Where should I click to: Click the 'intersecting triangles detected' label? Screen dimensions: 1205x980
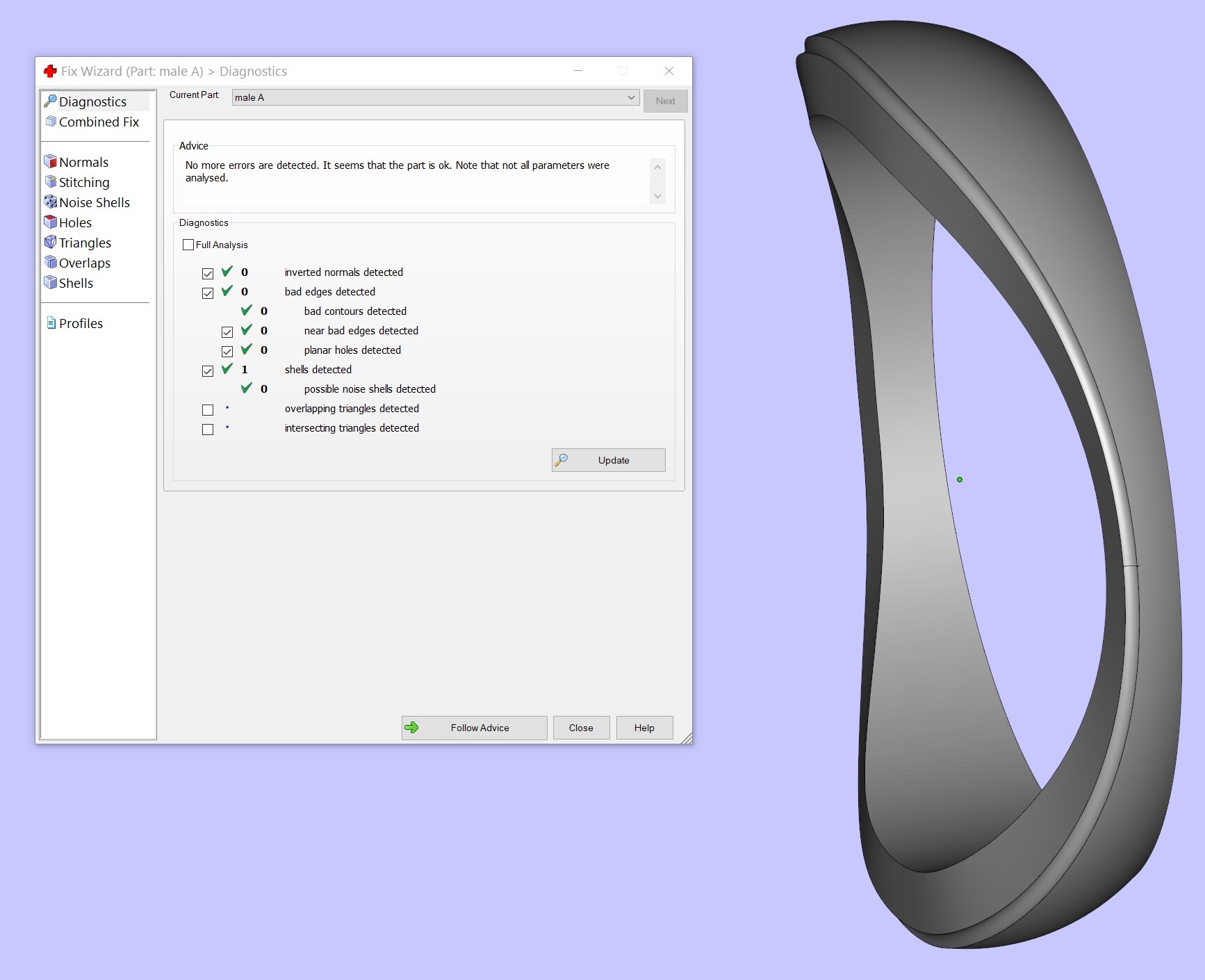coord(352,428)
